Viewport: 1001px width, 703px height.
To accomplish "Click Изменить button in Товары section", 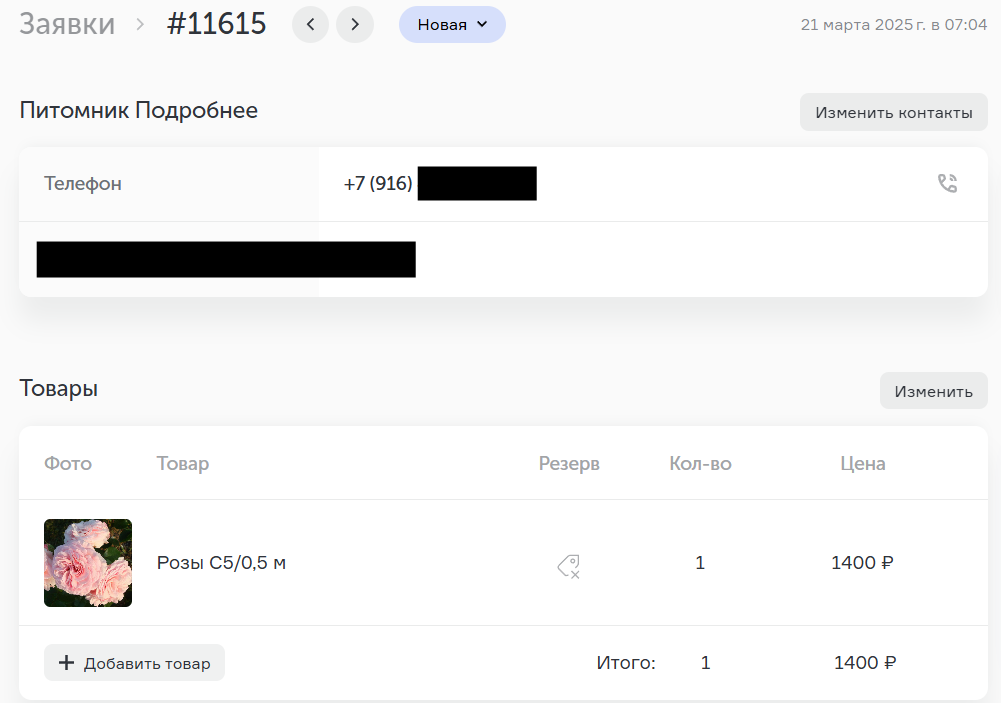I will (x=933, y=391).
